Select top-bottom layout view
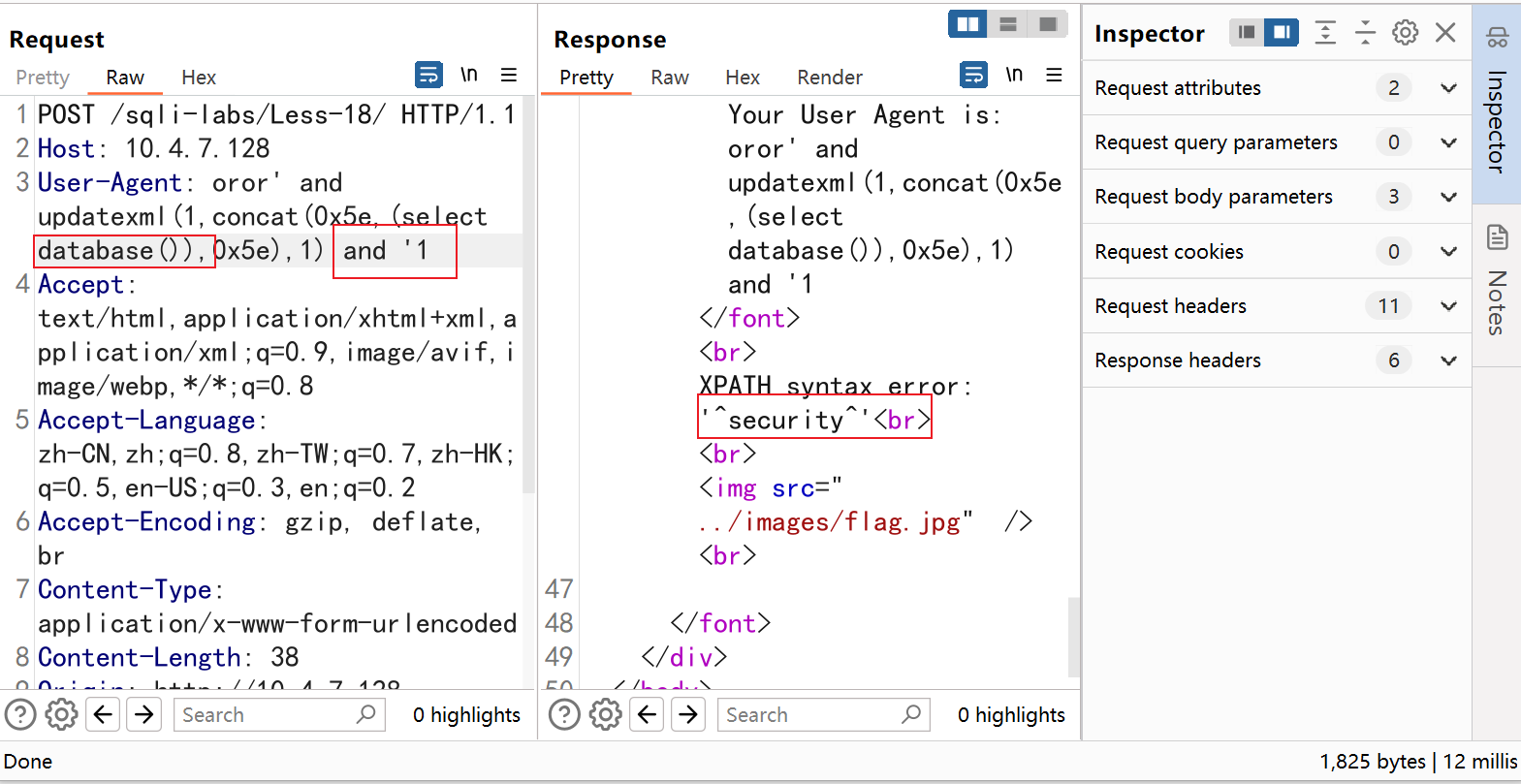 point(1008,24)
